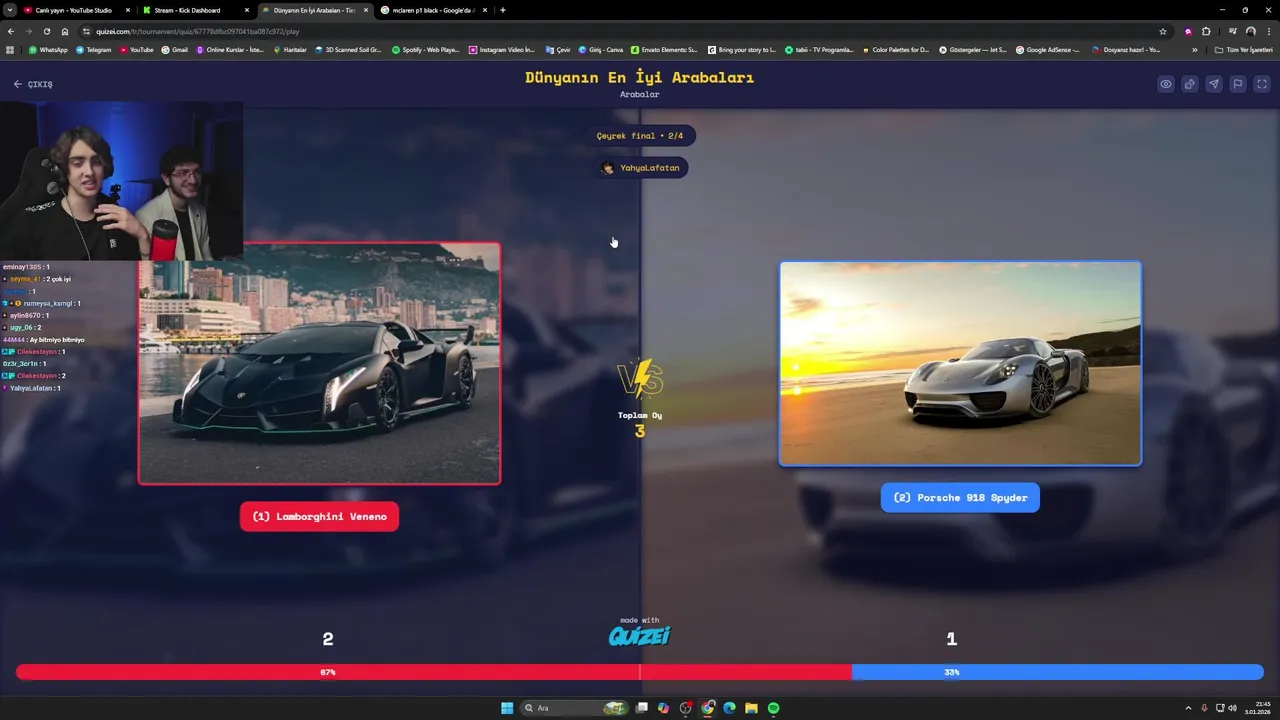1280x720 pixels.
Task: Open the browser extensions puzzle icon
Action: (1206, 31)
